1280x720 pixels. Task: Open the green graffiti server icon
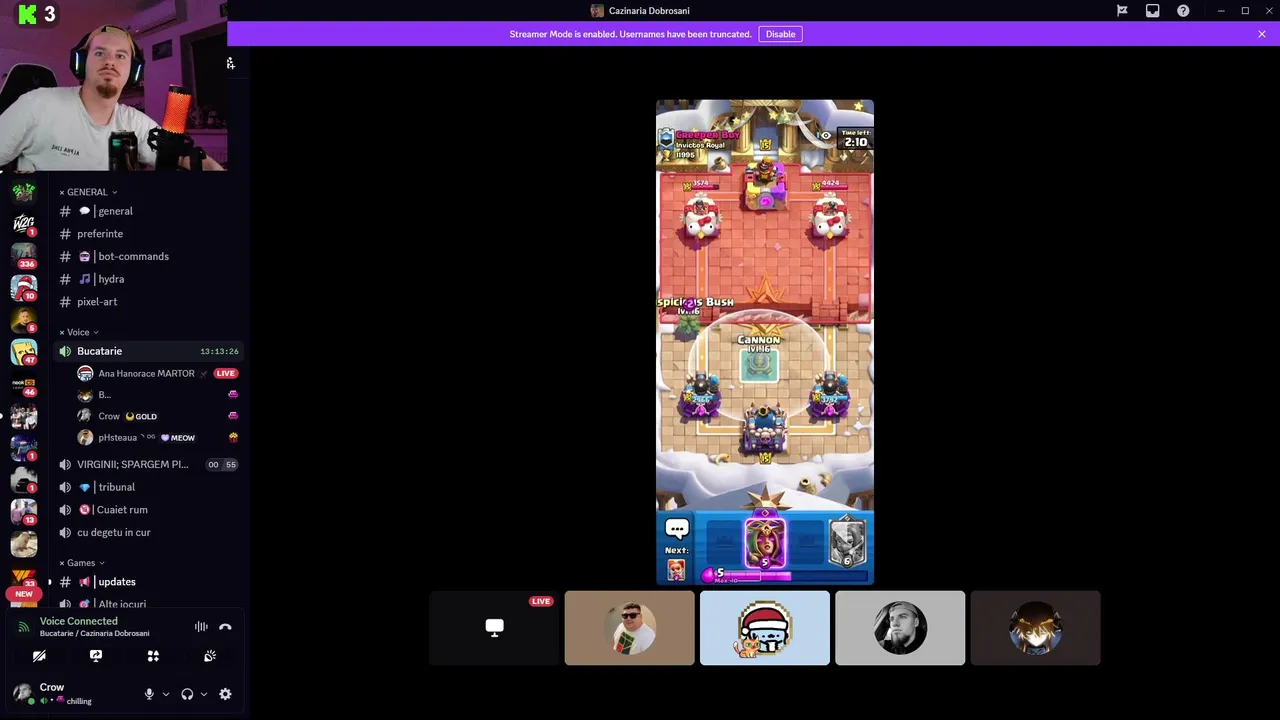(x=24, y=191)
